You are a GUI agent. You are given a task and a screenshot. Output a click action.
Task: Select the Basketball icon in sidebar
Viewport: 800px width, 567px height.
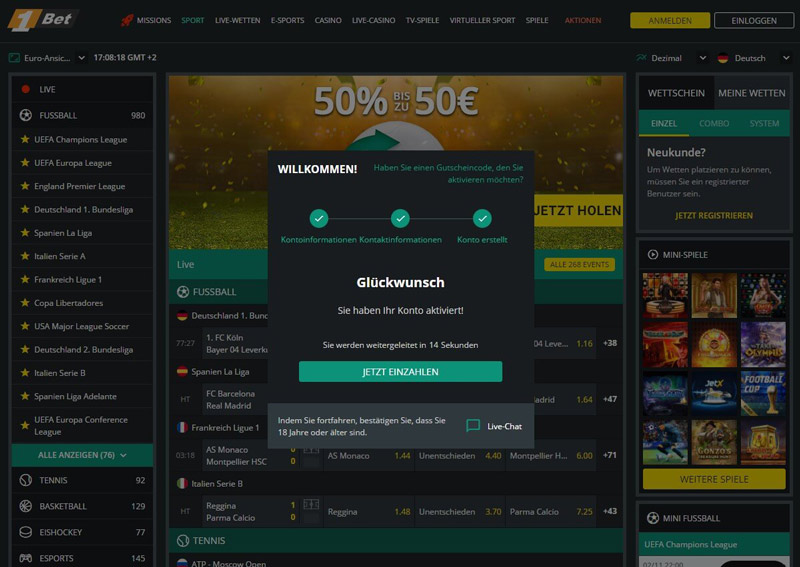point(26,506)
